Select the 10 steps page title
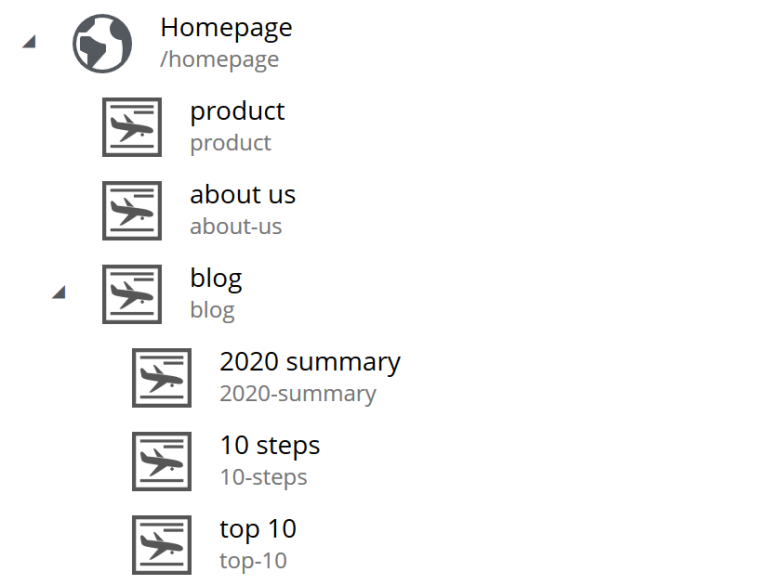 point(270,445)
